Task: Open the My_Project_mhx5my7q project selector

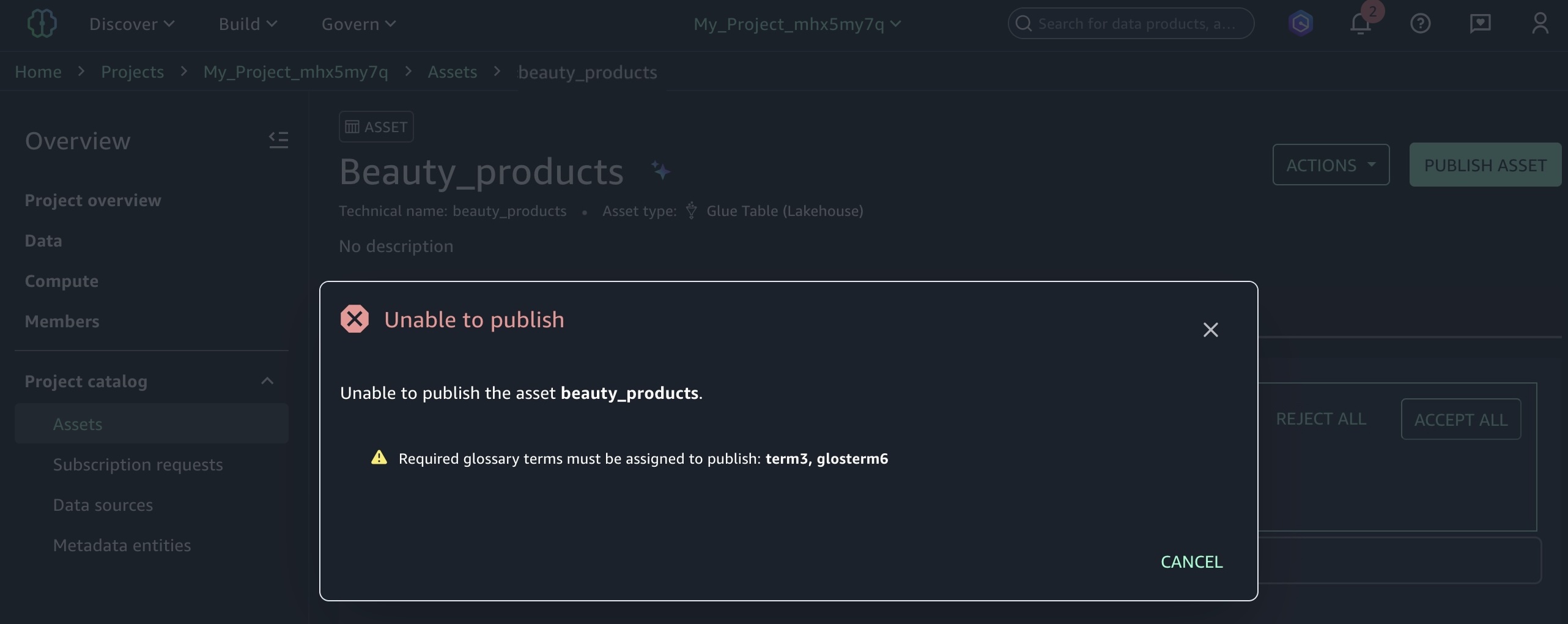Action: click(x=796, y=24)
